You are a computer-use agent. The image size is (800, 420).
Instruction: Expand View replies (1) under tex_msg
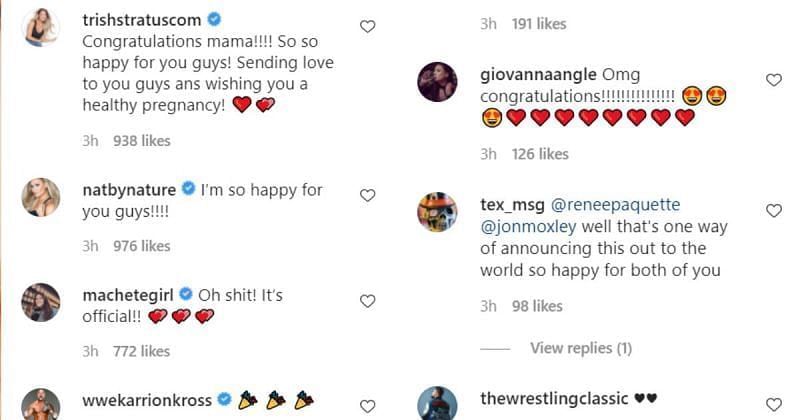pyautogui.click(x=580, y=348)
